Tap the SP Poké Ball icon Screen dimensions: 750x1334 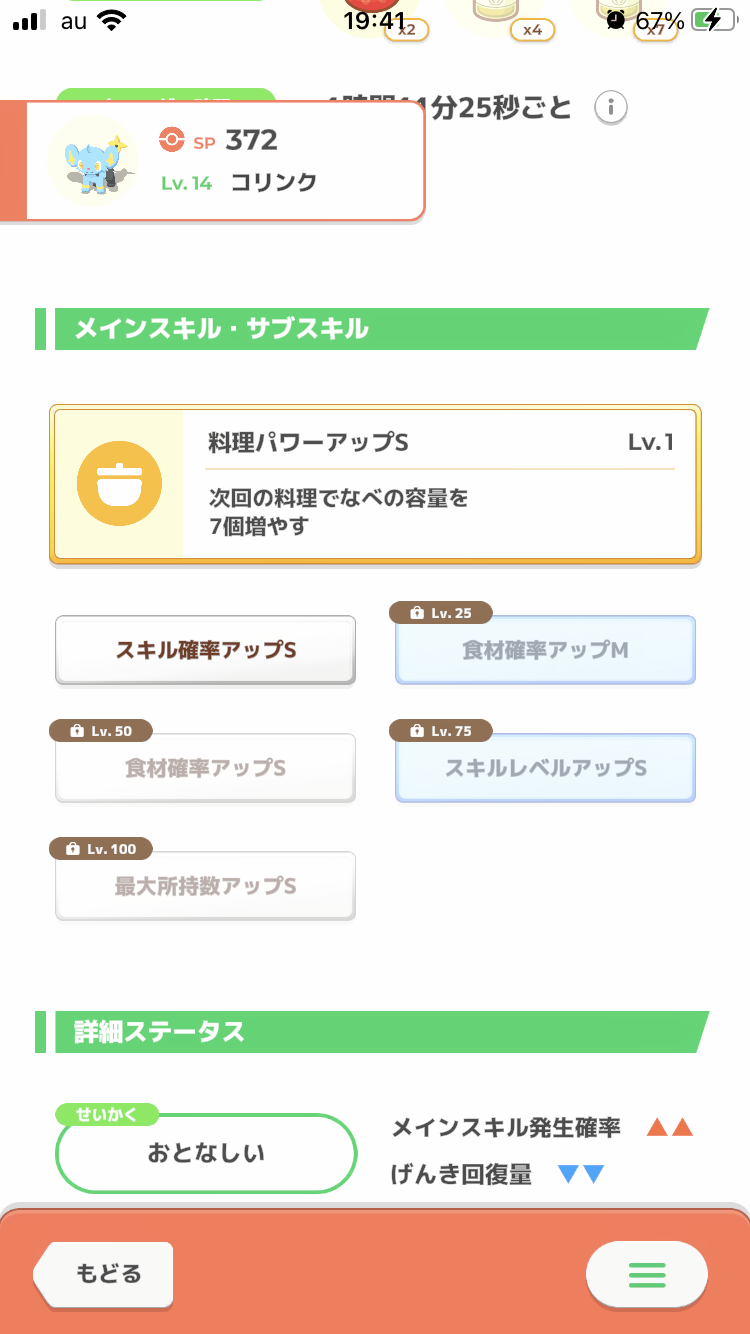172,141
